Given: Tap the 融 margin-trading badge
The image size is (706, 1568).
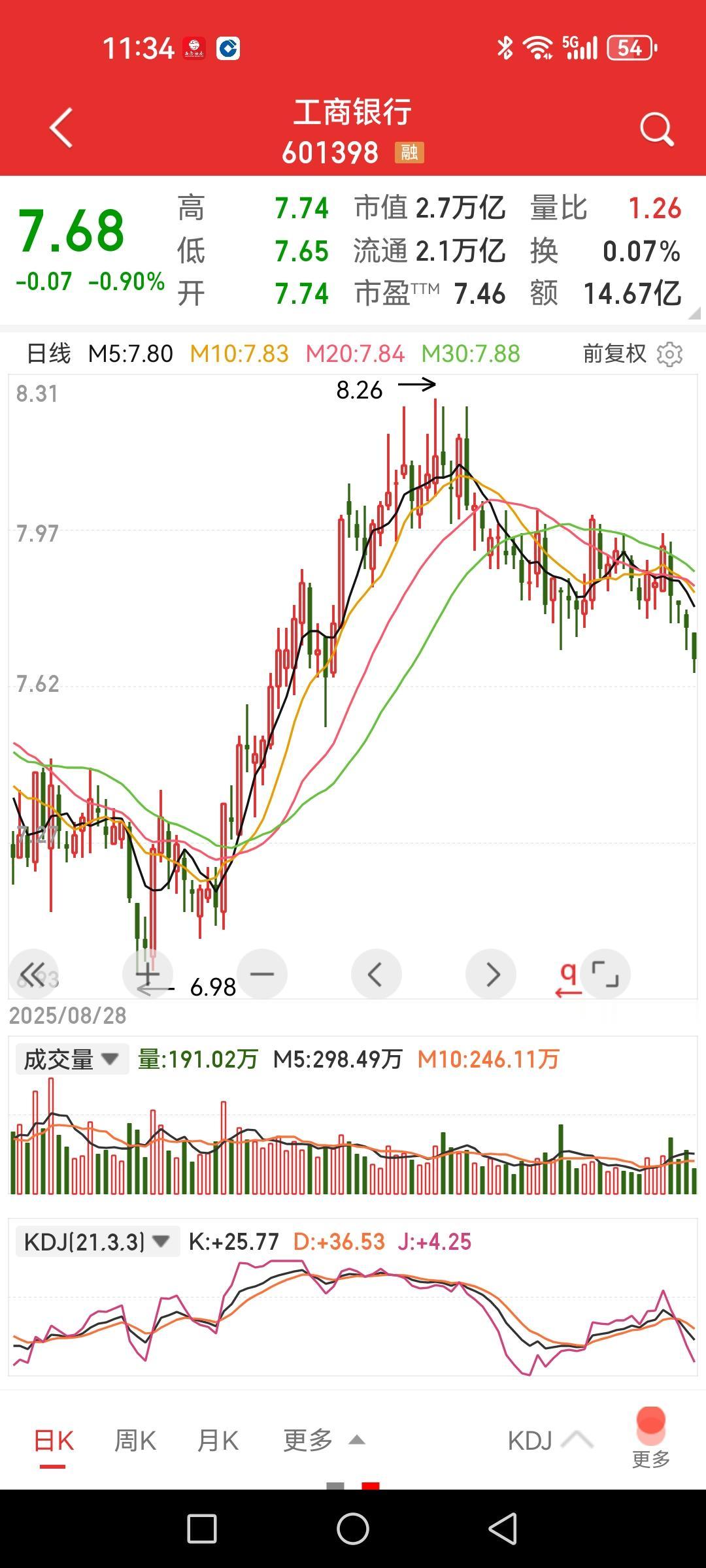Looking at the screenshot, I should (x=409, y=152).
